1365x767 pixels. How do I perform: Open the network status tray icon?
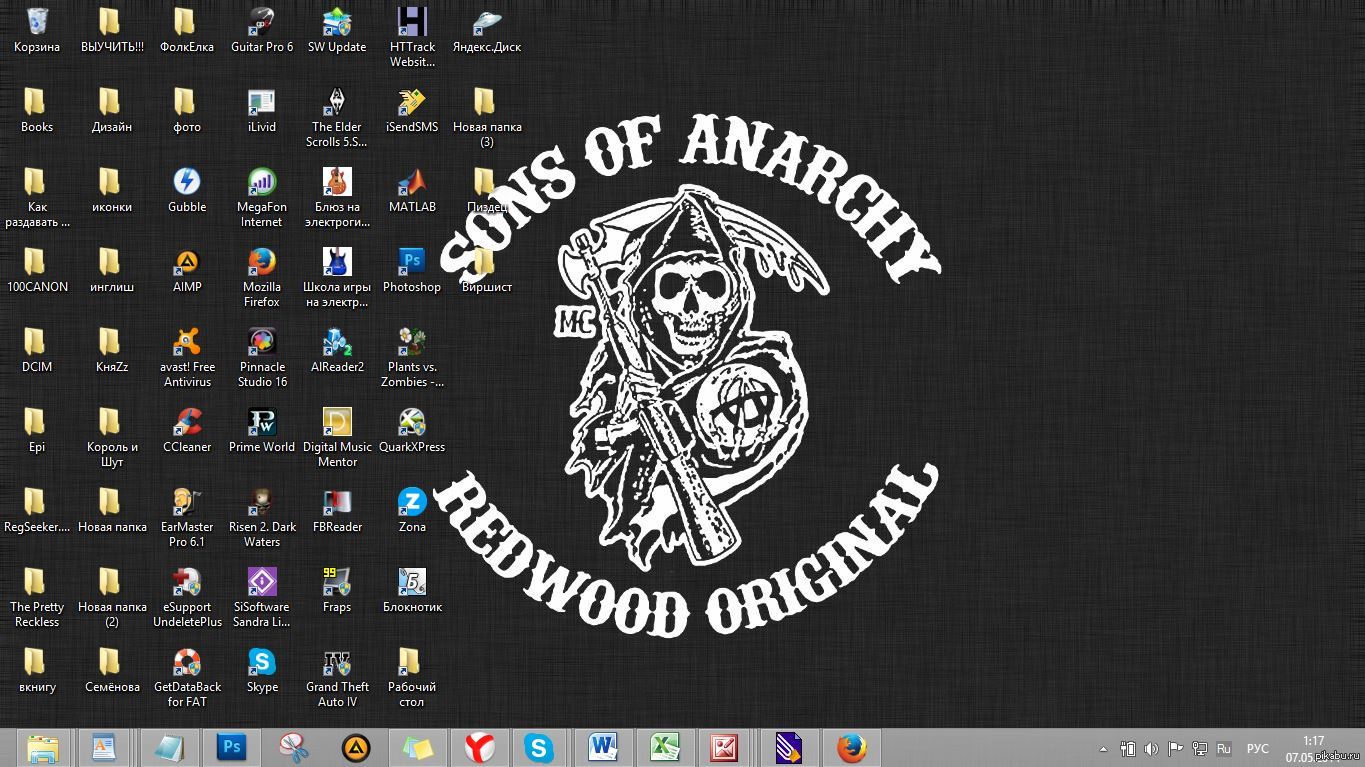1198,748
